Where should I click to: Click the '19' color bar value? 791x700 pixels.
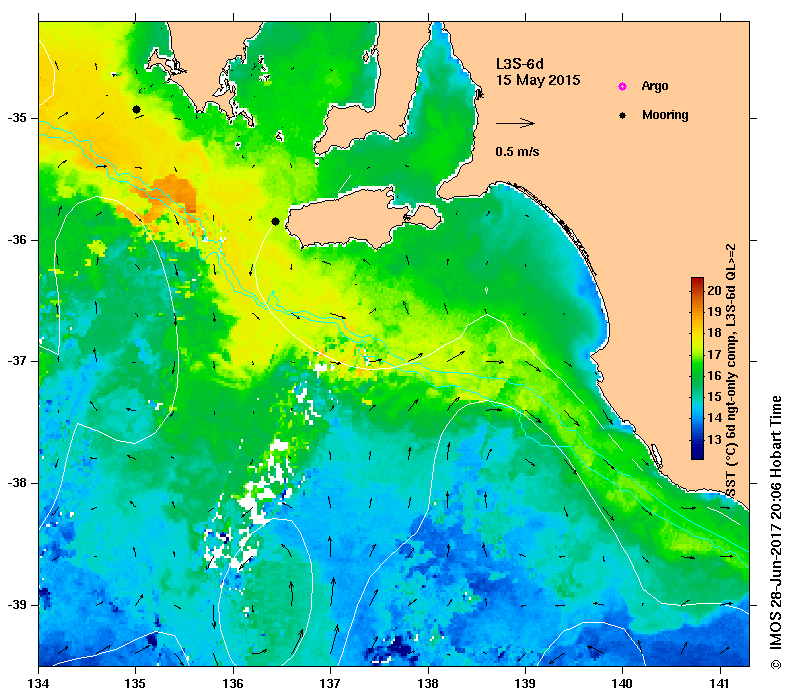coord(714,312)
